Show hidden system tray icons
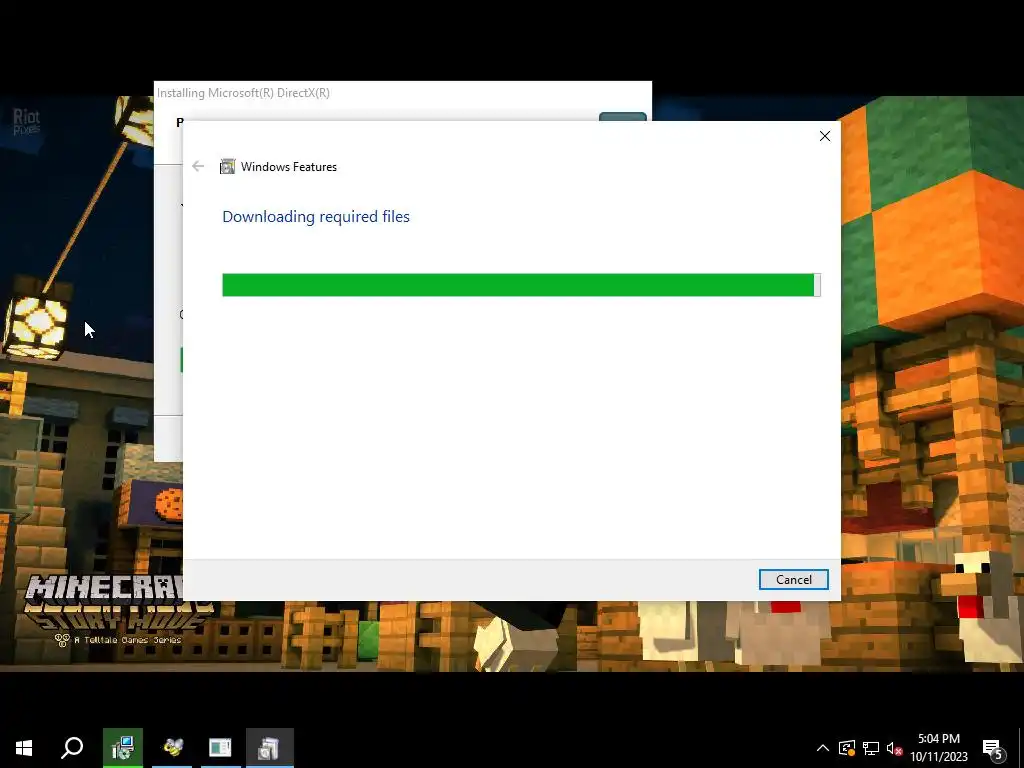 coord(823,748)
